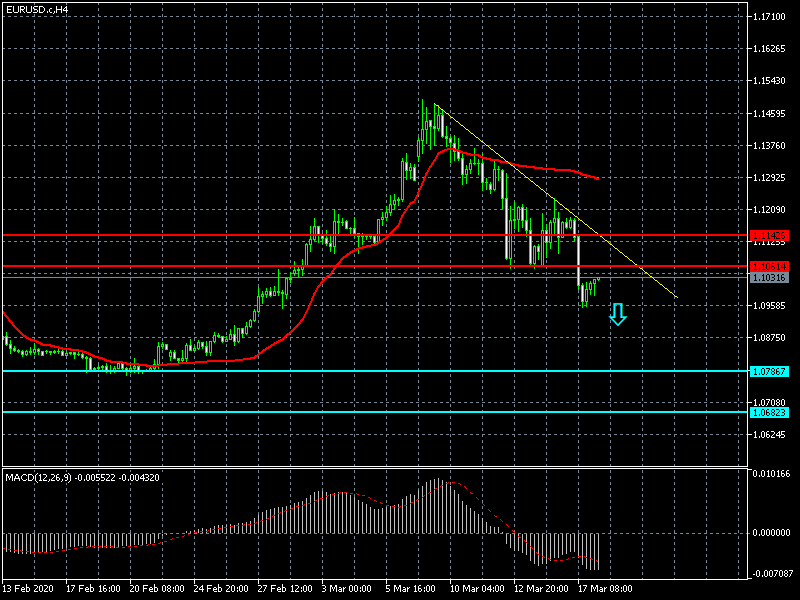Click the cyan 1.06823 price label
The height and width of the screenshot is (600, 800).
(769, 412)
